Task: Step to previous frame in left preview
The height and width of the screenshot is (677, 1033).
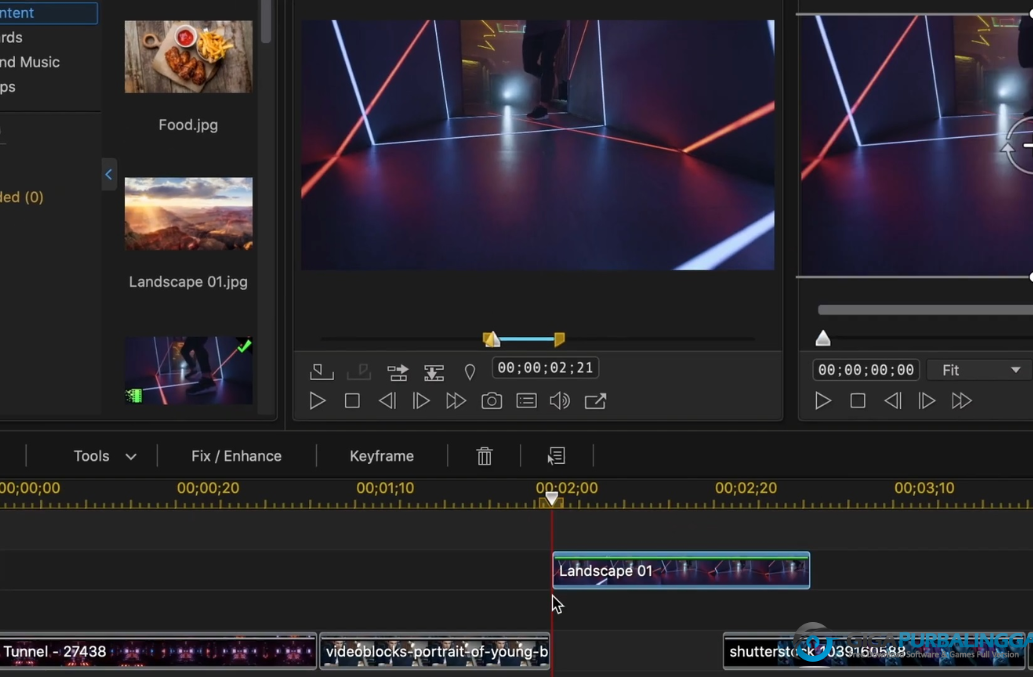Action: (387, 400)
